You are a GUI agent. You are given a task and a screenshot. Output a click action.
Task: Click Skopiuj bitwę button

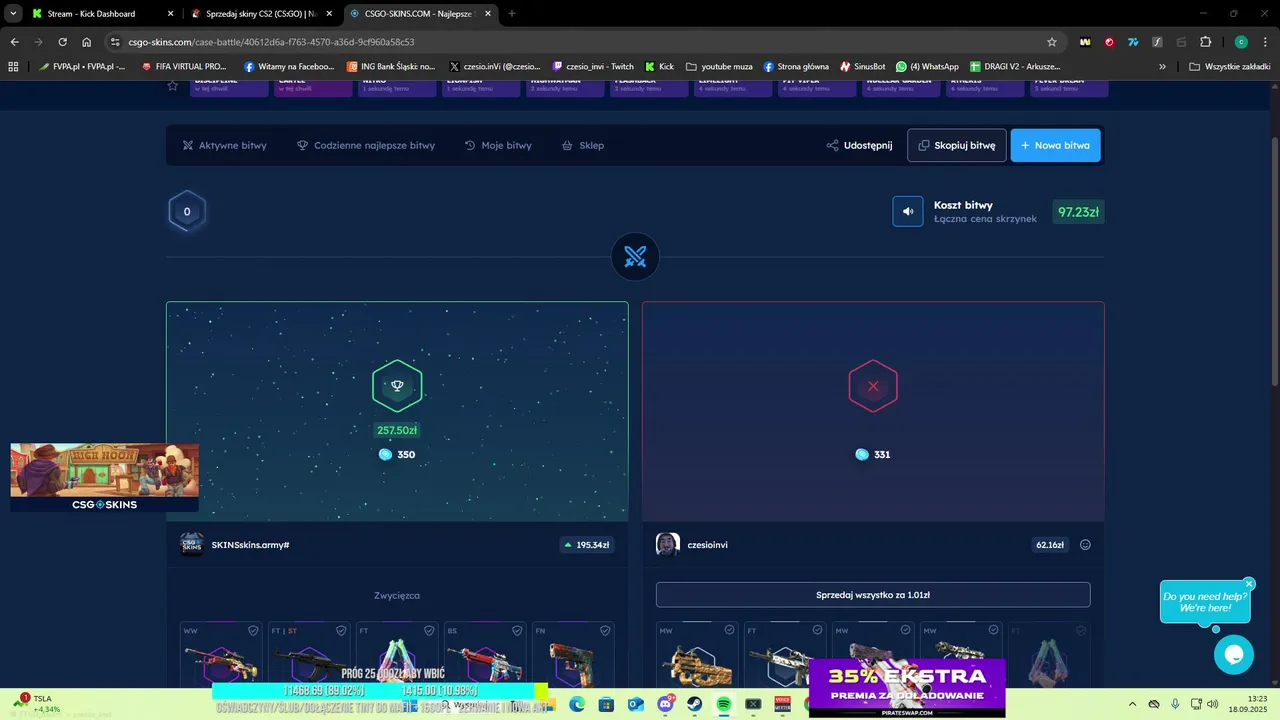point(957,145)
